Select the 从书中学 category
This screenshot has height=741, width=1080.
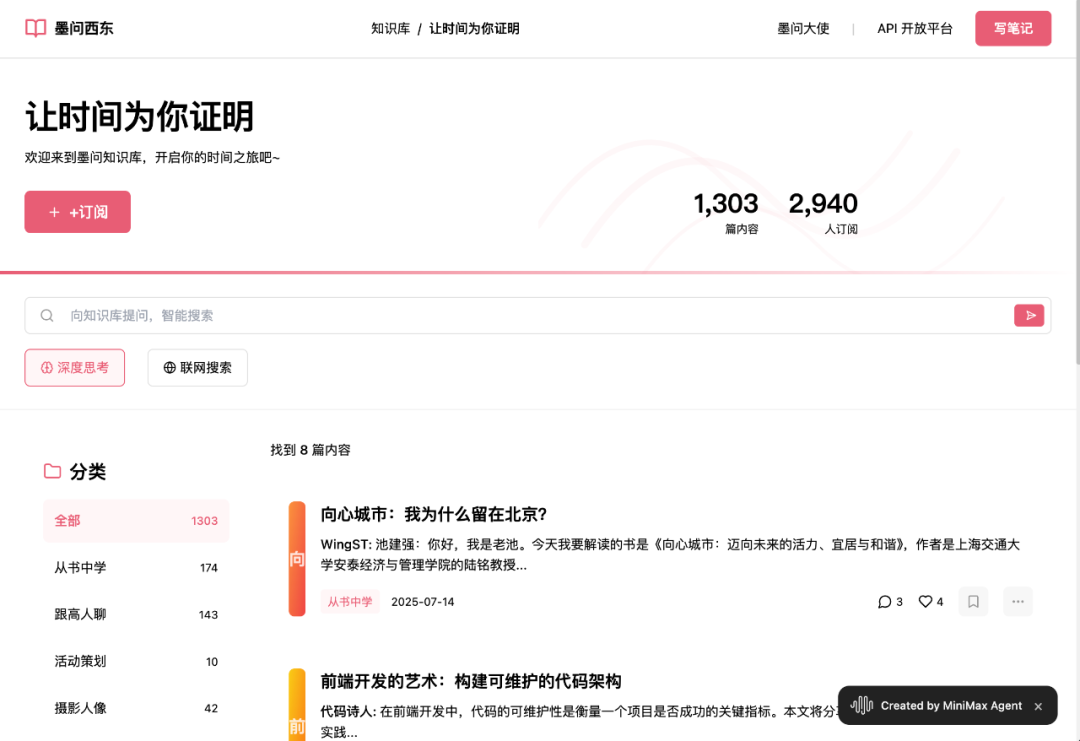pyautogui.click(x=136, y=567)
